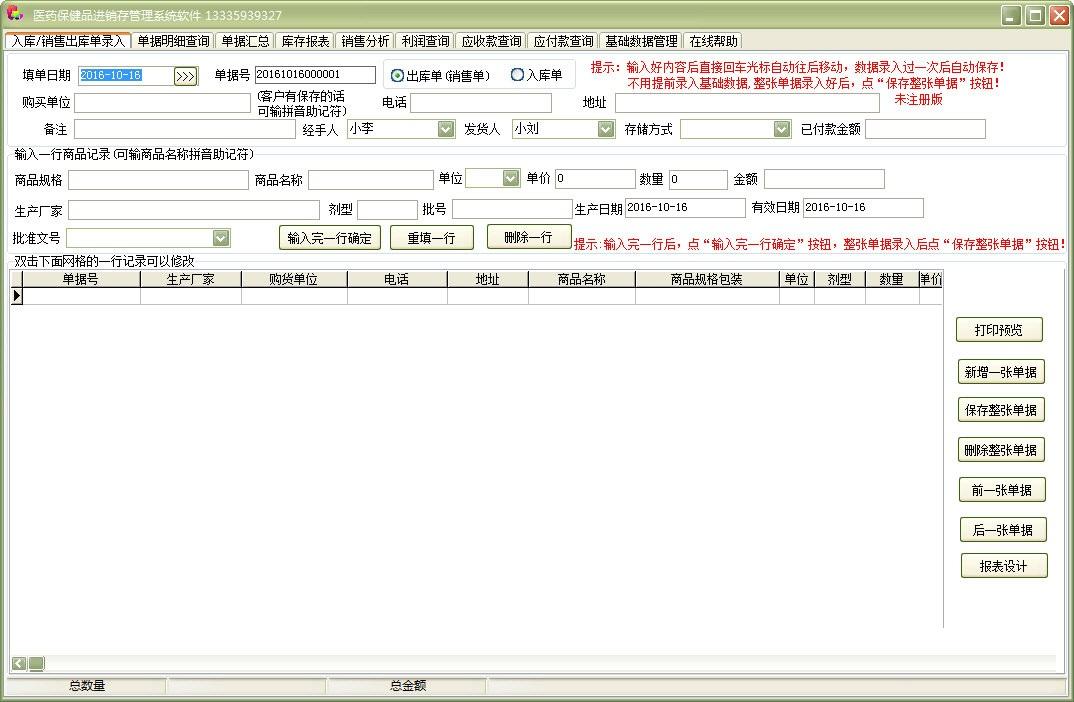Viewport: 1074px width, 702px height.
Task: Click the 删除整张单据 button
Action: [x=1001, y=450]
